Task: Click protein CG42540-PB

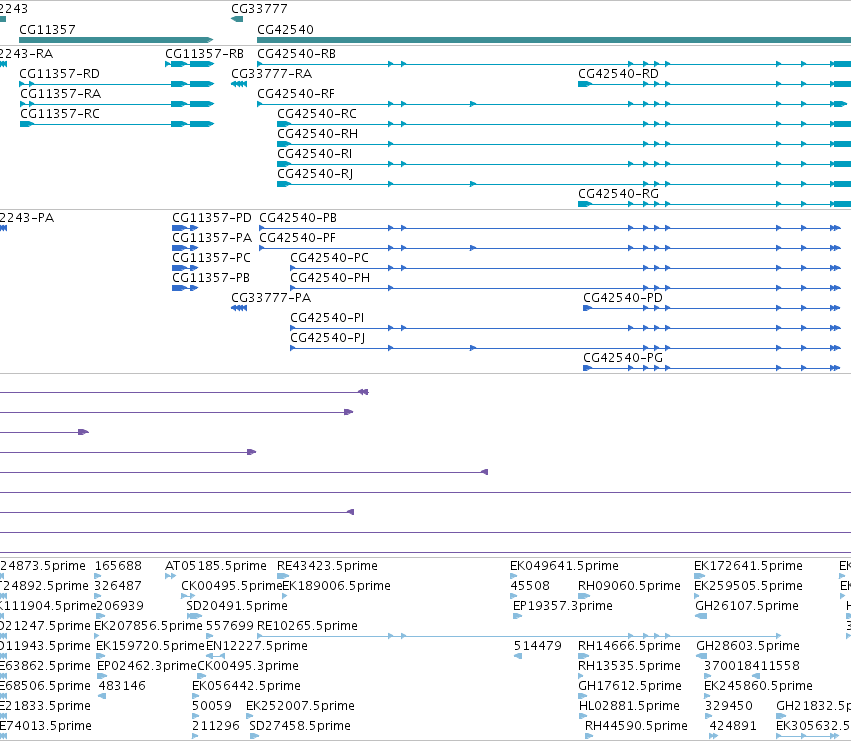Action: point(298,218)
